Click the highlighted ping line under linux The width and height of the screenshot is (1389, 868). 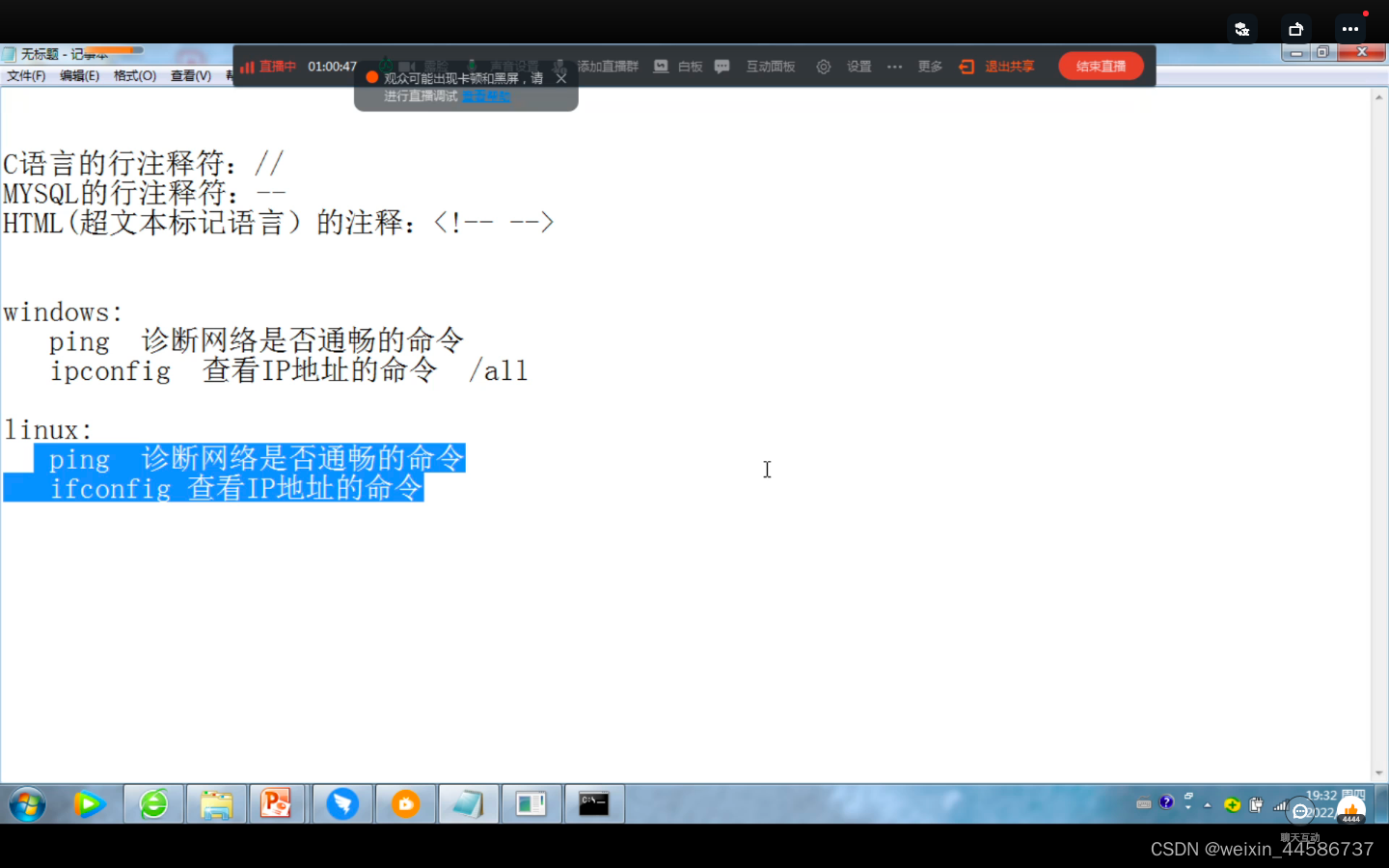[250, 458]
